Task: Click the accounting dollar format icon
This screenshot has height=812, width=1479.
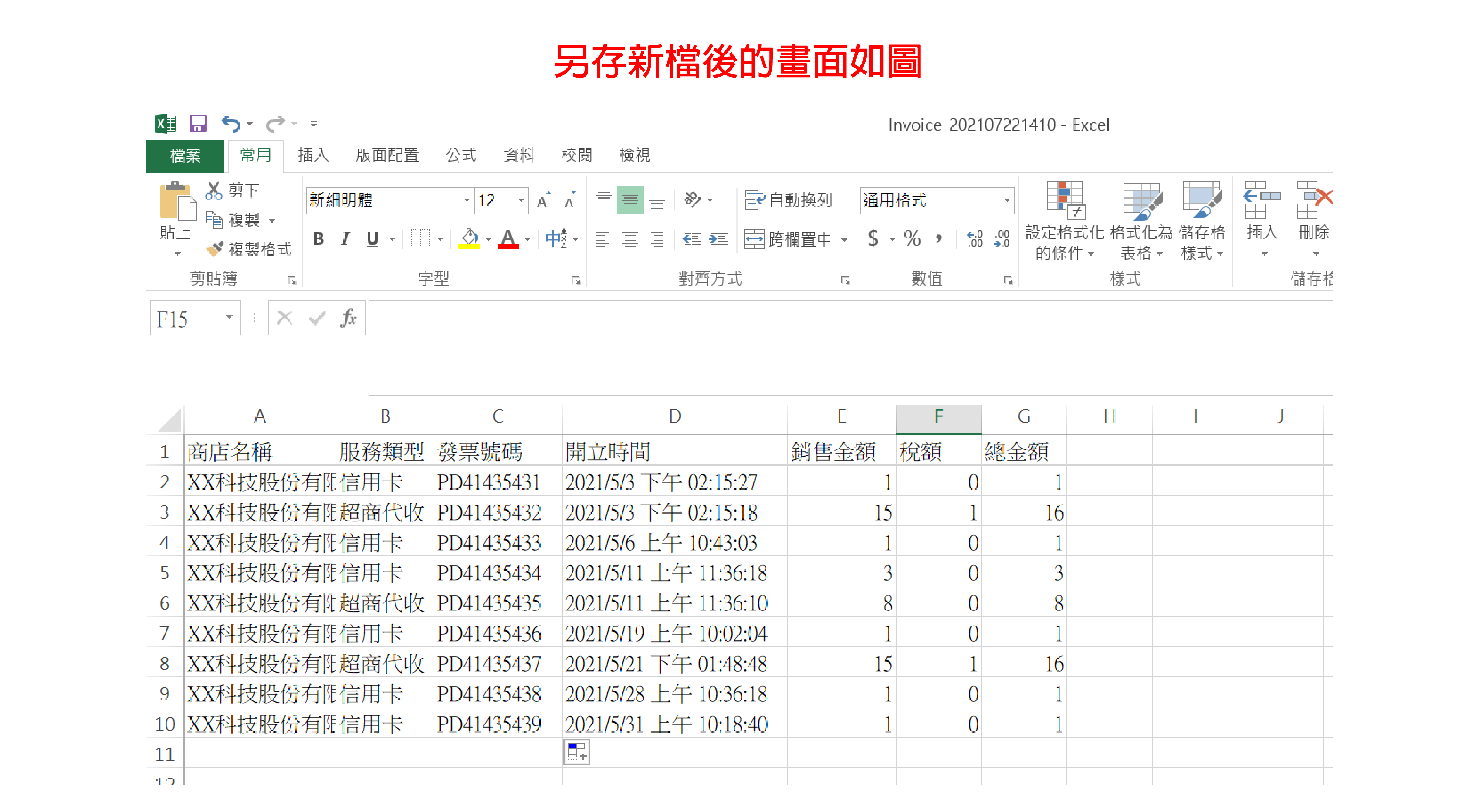Action: (x=873, y=238)
